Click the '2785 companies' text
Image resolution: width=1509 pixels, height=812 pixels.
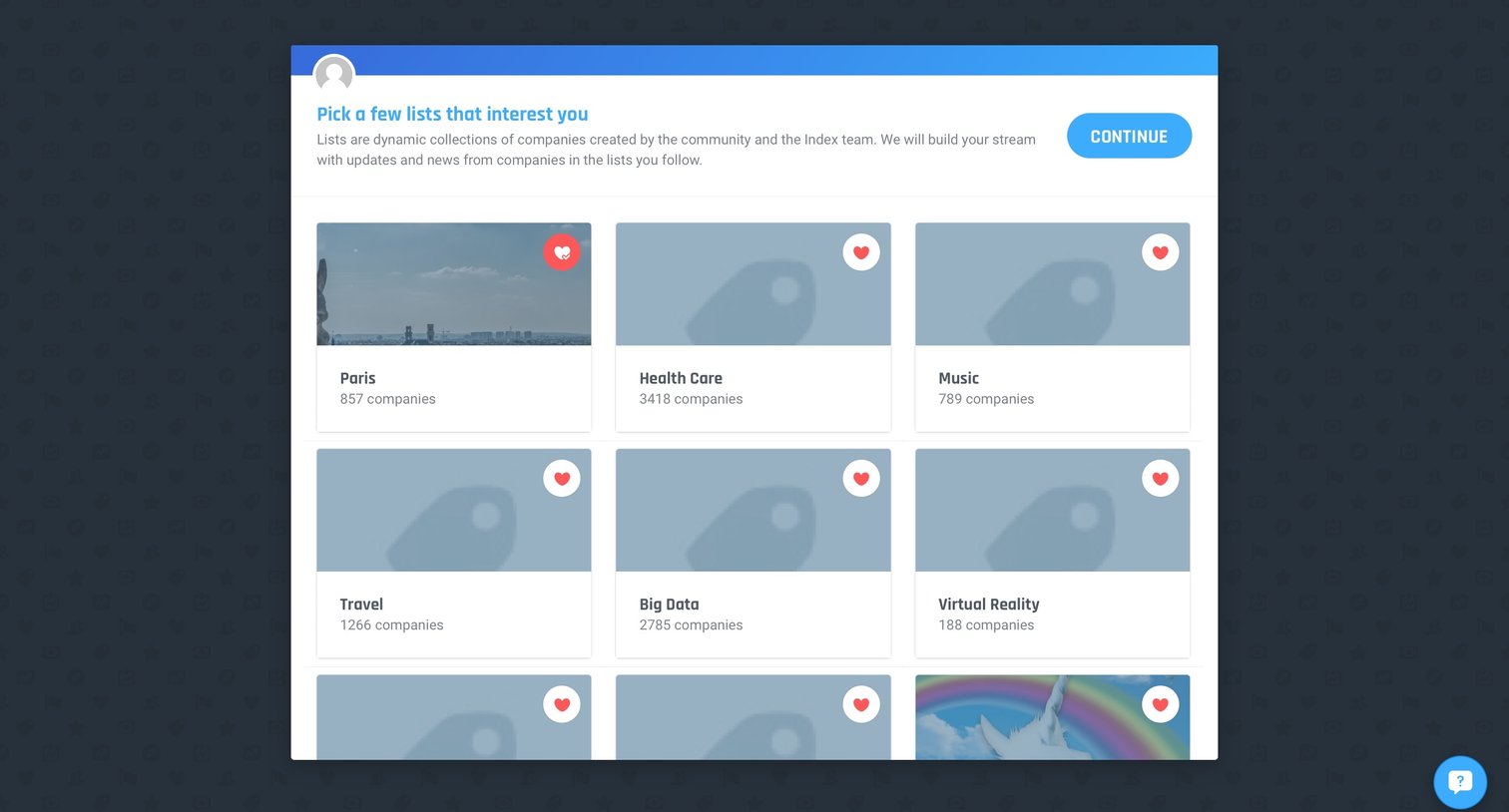tap(691, 625)
